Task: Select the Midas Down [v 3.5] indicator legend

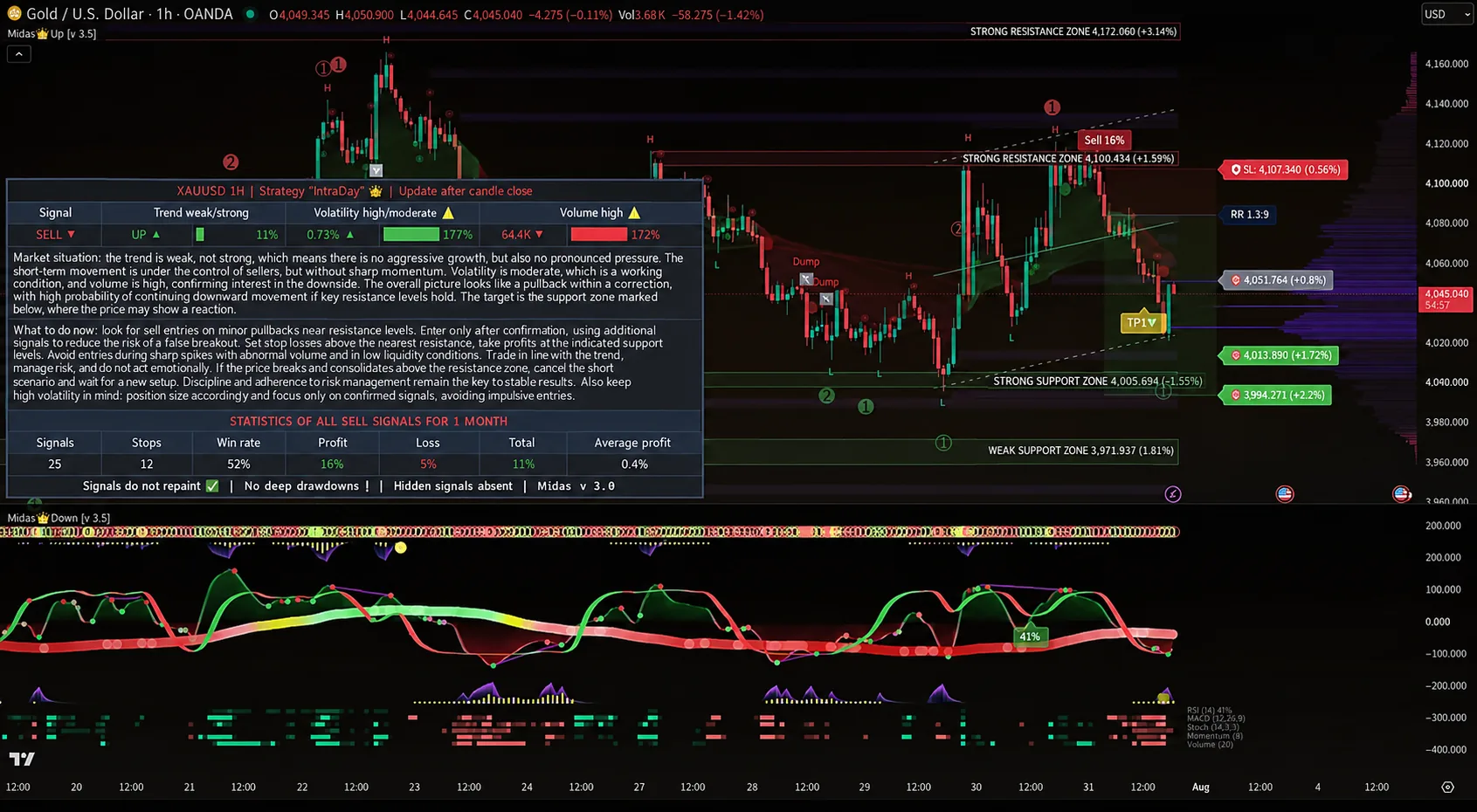Action: [x=59, y=518]
